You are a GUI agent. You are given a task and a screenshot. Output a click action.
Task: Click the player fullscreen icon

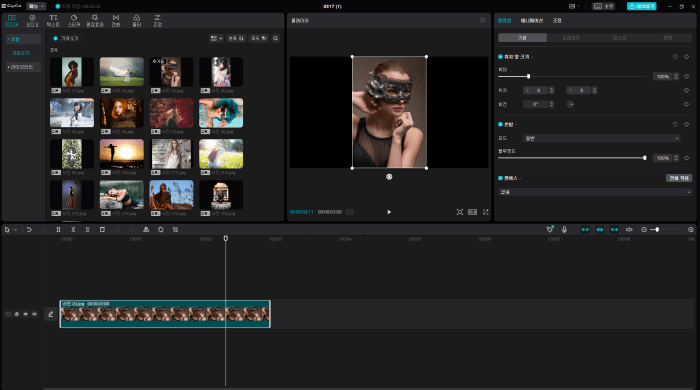coord(485,212)
